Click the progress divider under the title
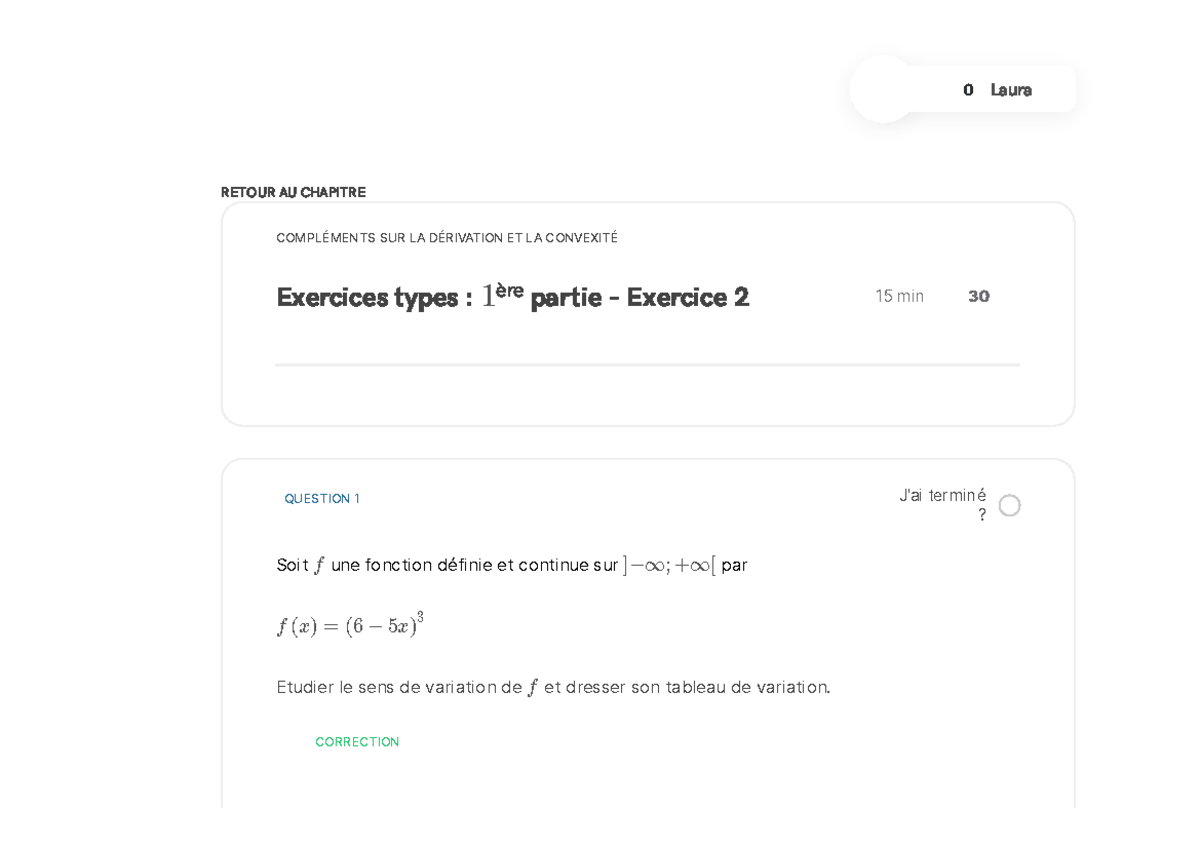Image resolution: width=1200 pixels, height=848 pixels. pyautogui.click(x=647, y=364)
